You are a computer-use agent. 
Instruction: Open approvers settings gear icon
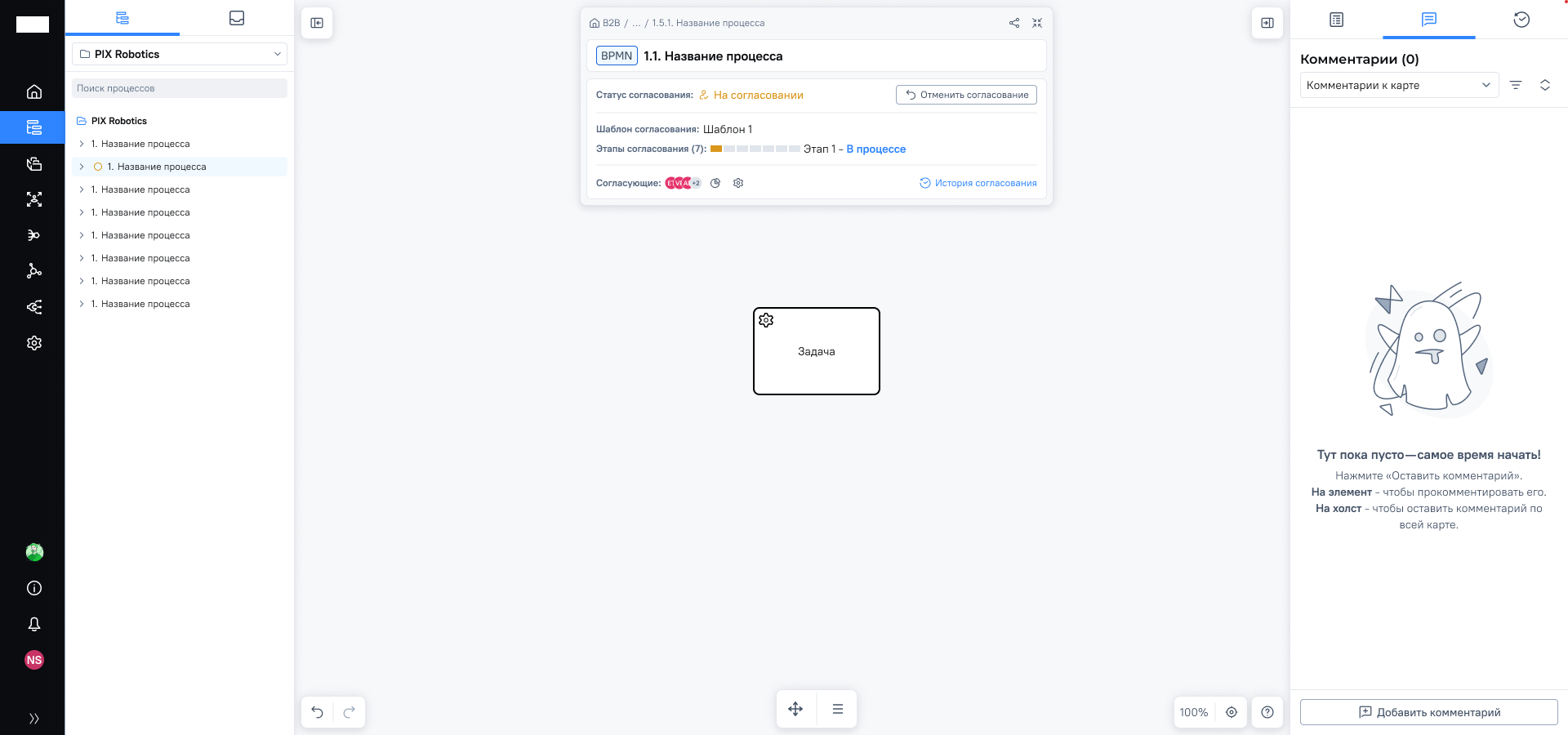click(x=738, y=183)
